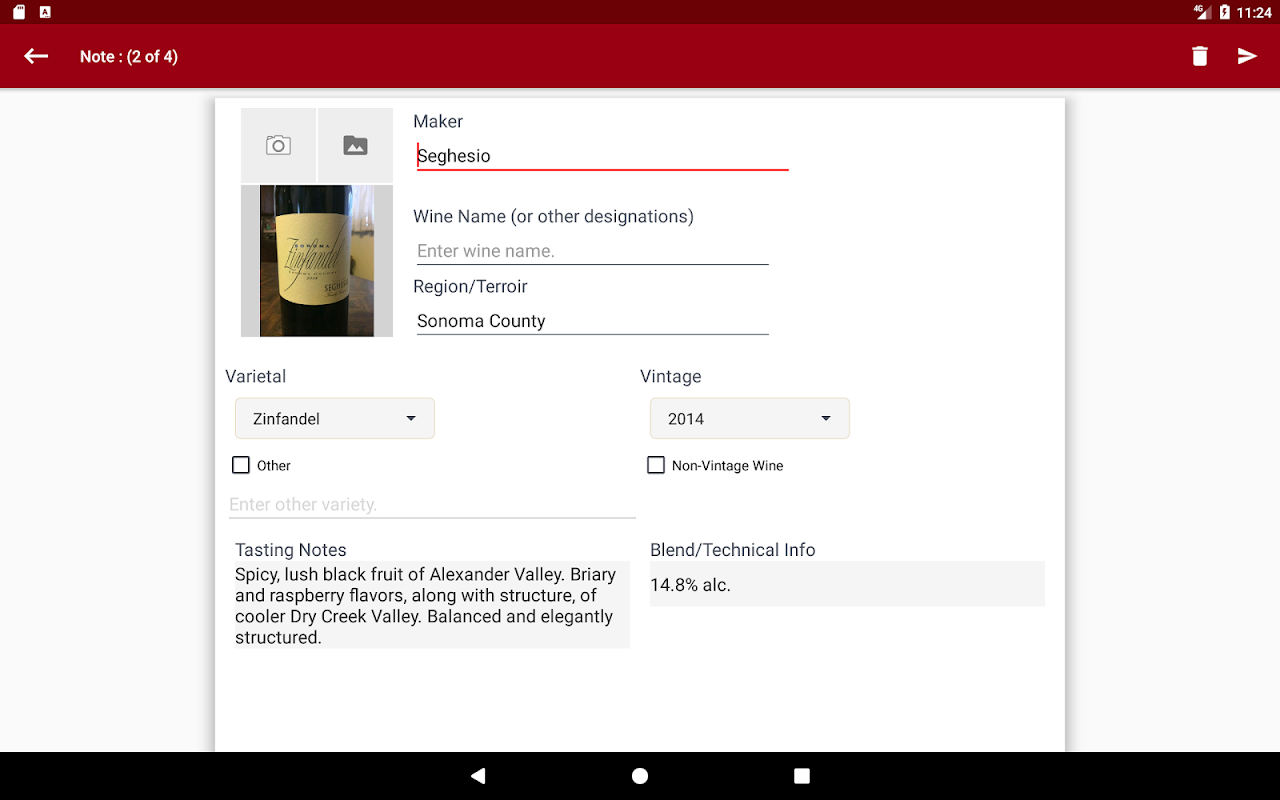Edit the Region field with Sonoma County
Viewport: 1280px width, 800px height.
592,321
